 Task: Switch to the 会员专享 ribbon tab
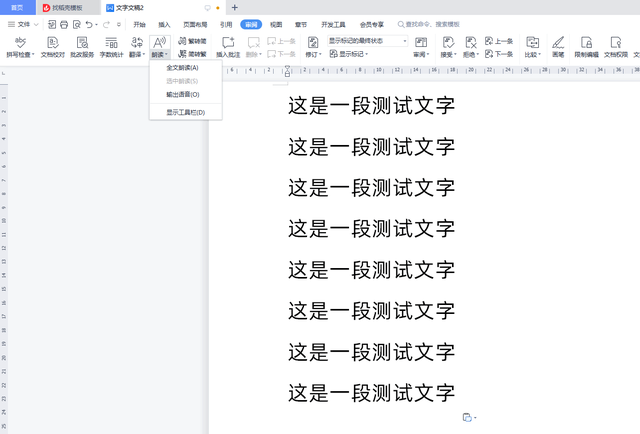point(371,24)
